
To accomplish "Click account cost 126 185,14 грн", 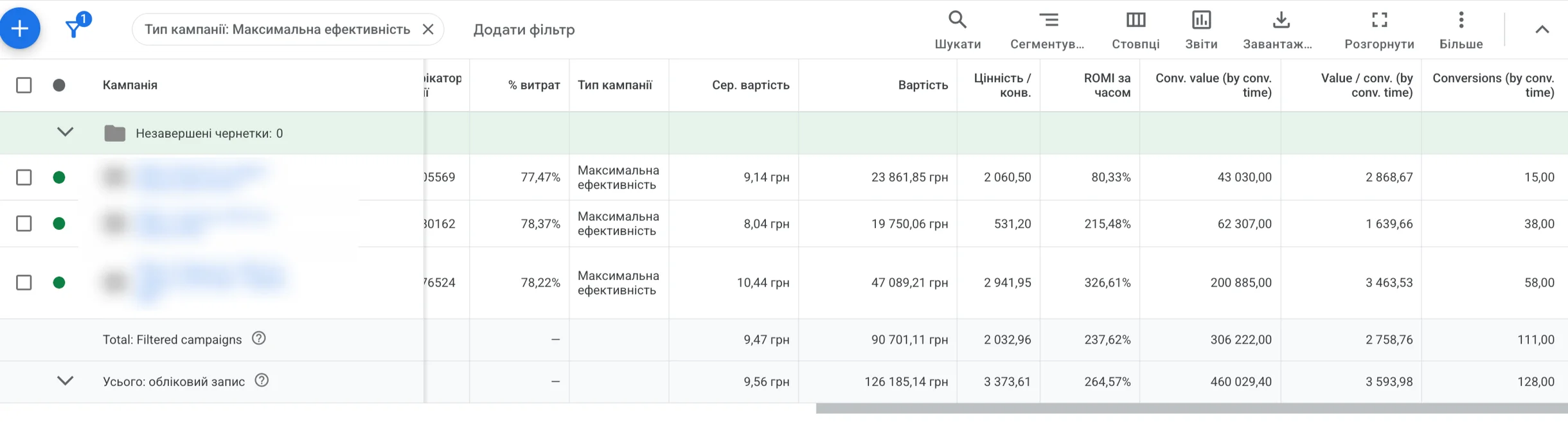I will coord(906,382).
